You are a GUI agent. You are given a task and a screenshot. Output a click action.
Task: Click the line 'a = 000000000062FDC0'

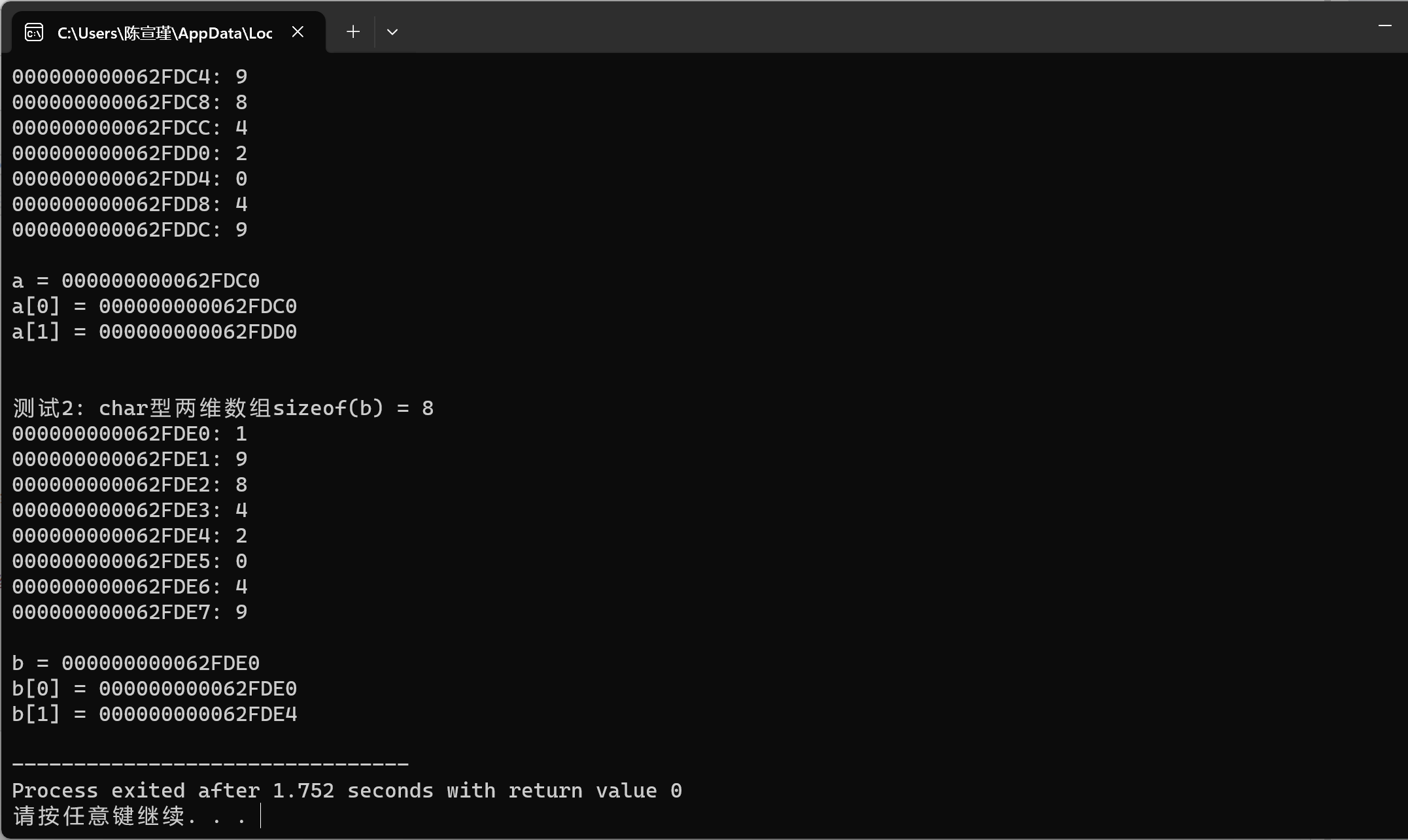(x=136, y=281)
